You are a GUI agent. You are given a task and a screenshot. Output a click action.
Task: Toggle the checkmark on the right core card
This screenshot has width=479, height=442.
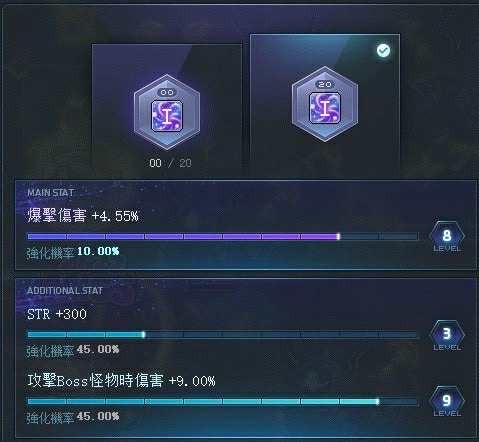[383, 51]
